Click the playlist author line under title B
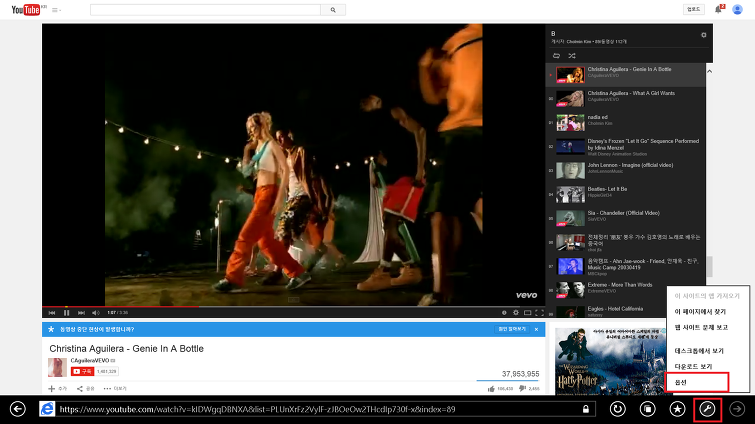This screenshot has width=755, height=424. [x=589, y=41]
